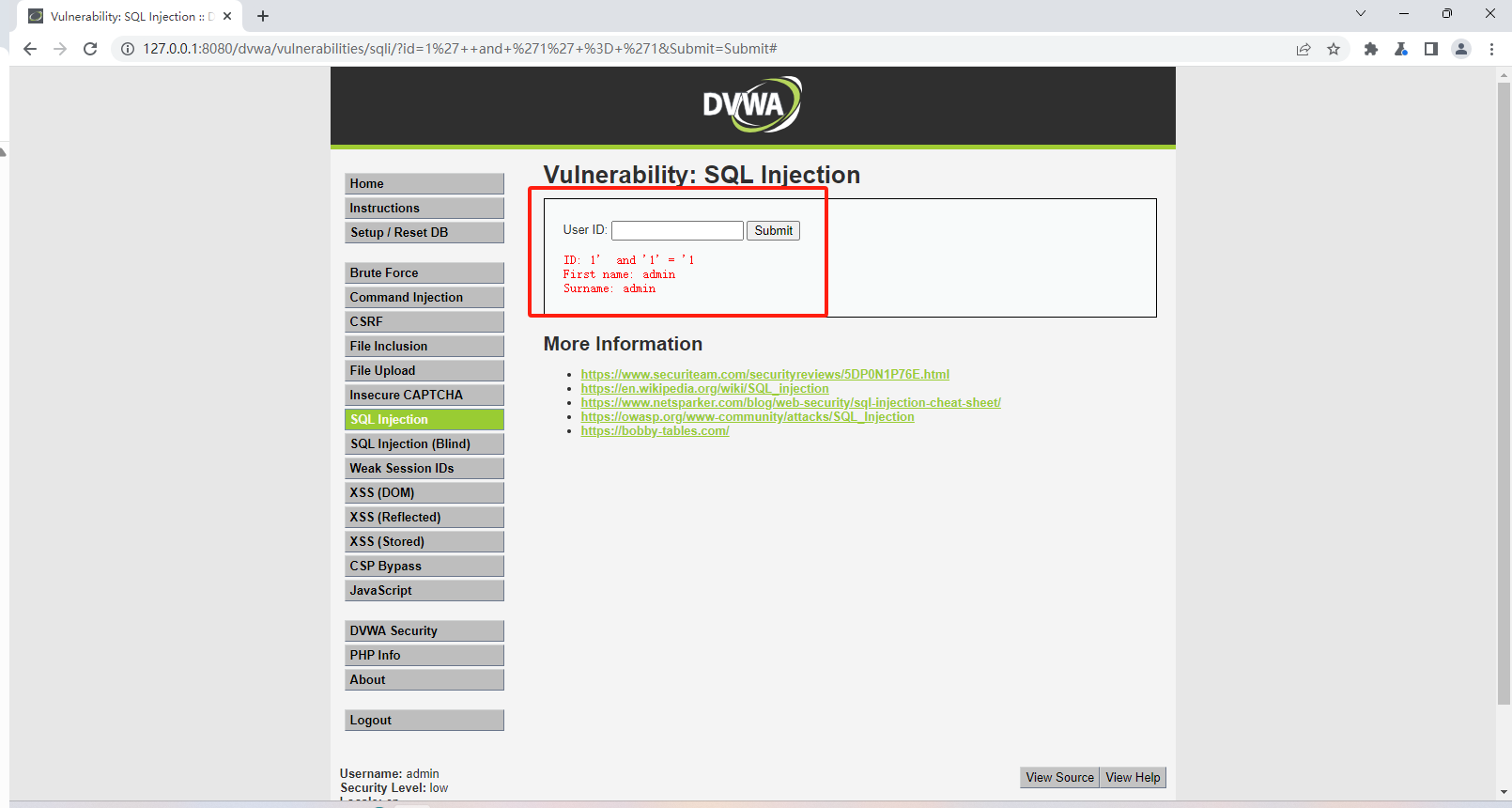Click the "Username: admin" status text
The image size is (1512, 808).
click(390, 774)
